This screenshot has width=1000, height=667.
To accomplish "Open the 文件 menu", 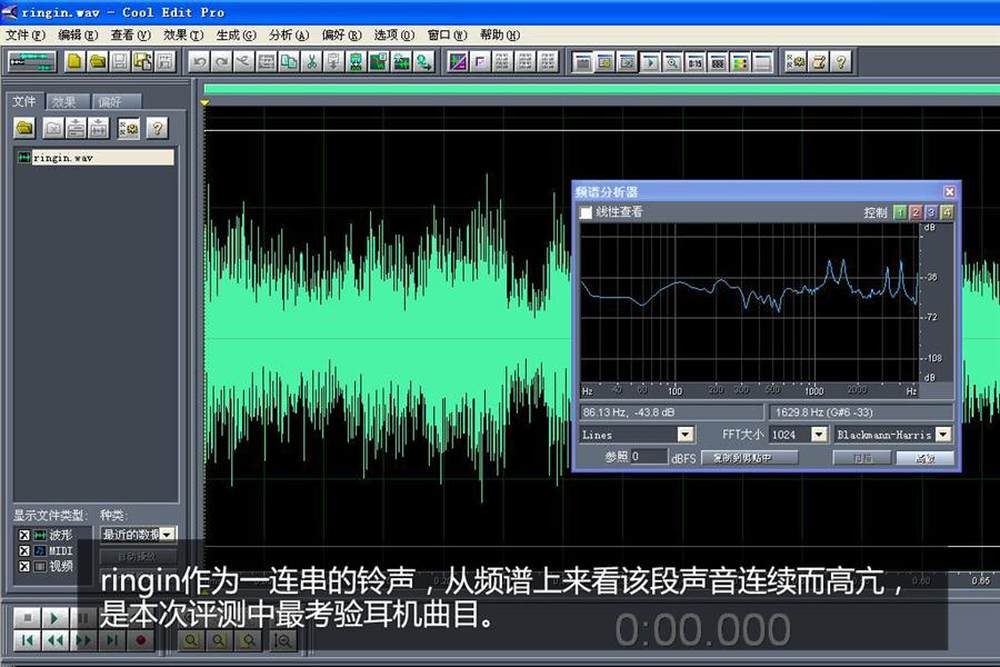I will pos(26,35).
